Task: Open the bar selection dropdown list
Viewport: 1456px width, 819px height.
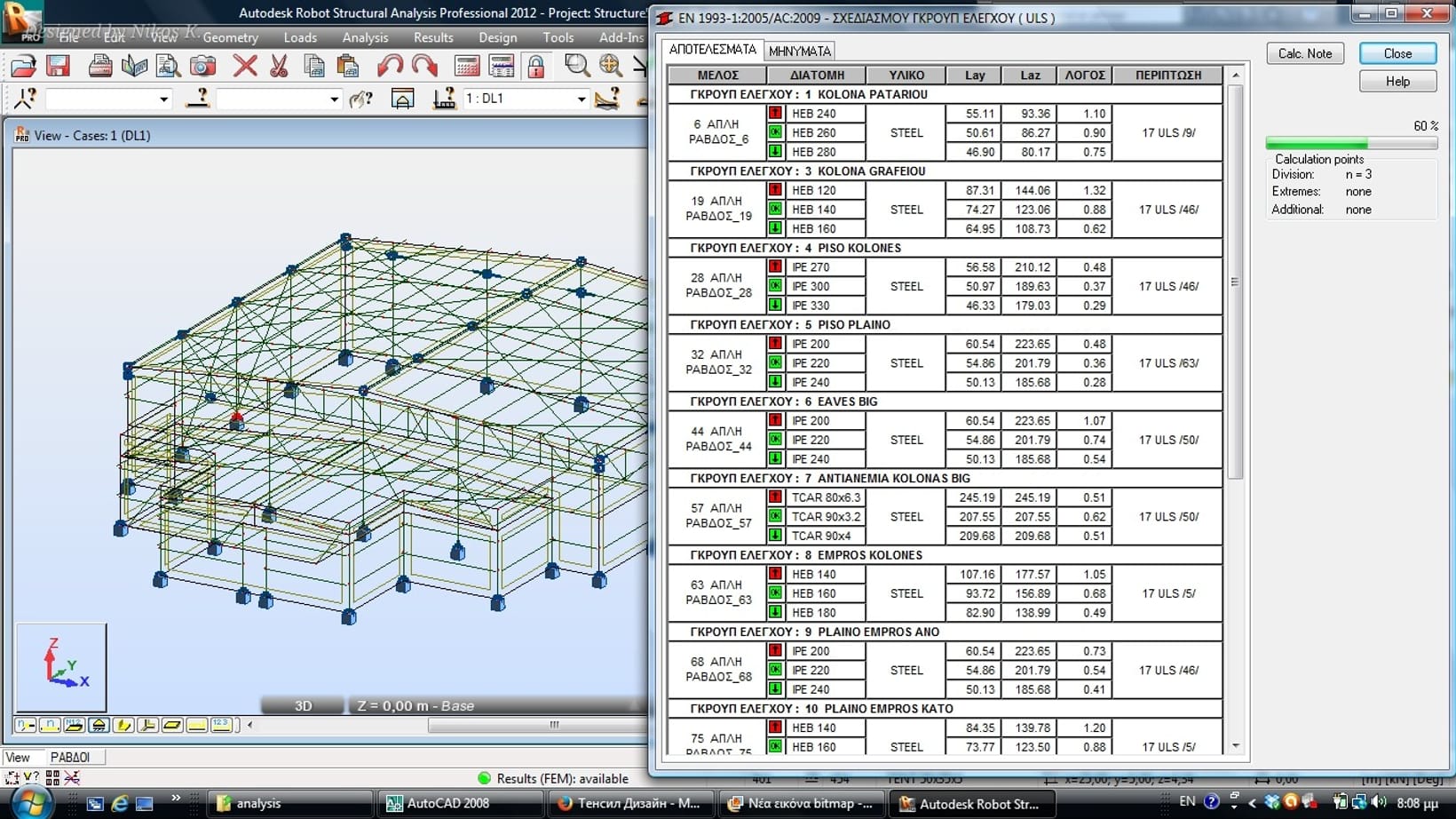Action: 334,99
